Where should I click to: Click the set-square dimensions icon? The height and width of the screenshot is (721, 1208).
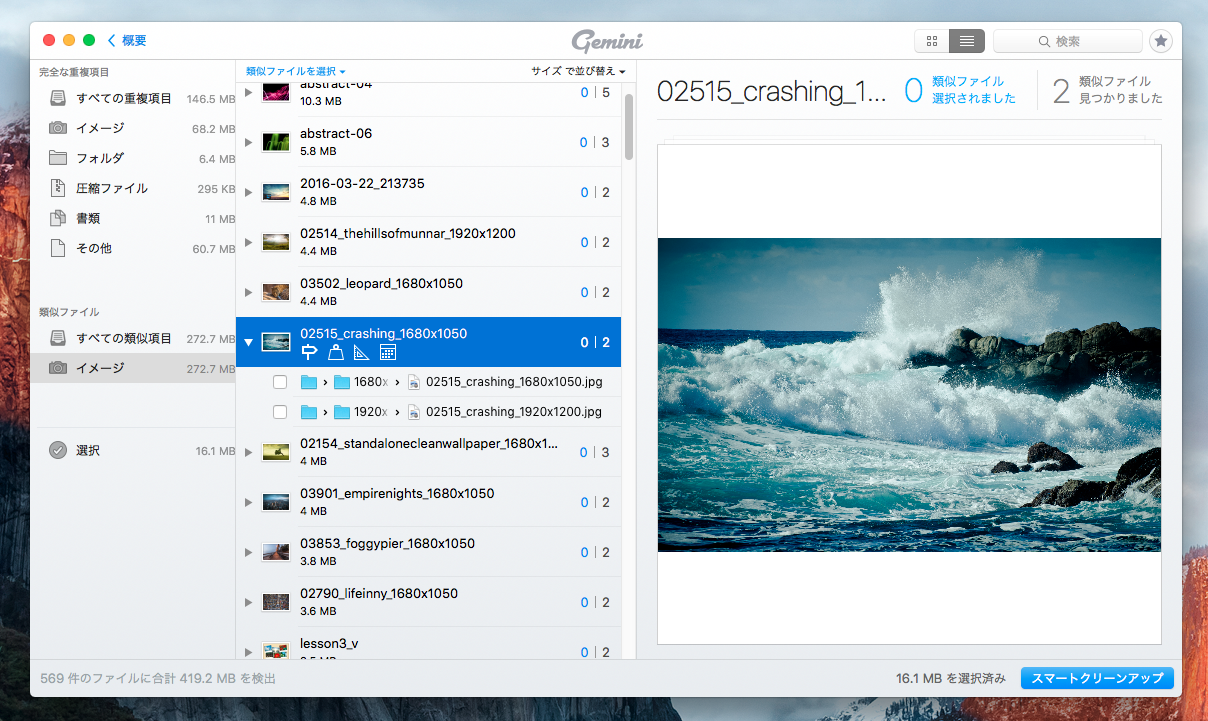click(362, 352)
